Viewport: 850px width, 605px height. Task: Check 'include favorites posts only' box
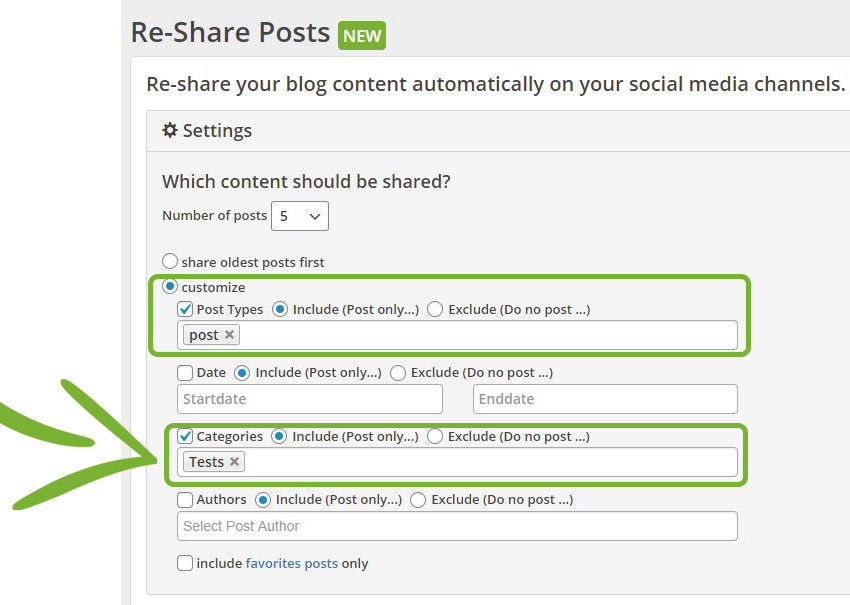(x=185, y=563)
